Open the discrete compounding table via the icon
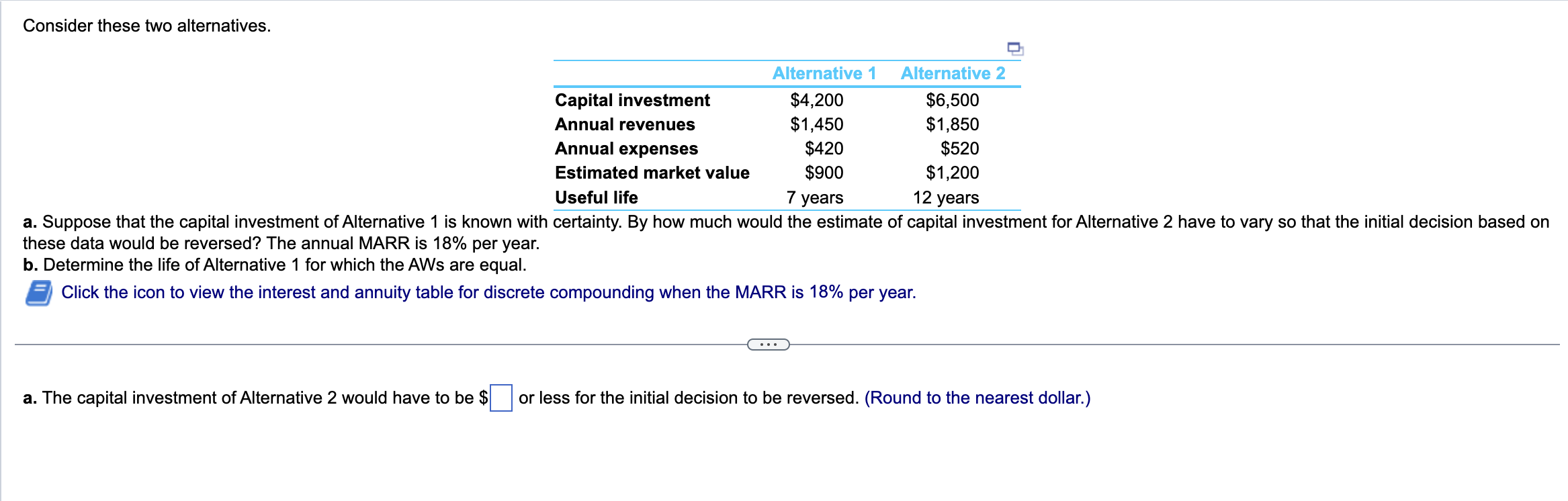Screen dimensions: 1568x501 coord(38,293)
